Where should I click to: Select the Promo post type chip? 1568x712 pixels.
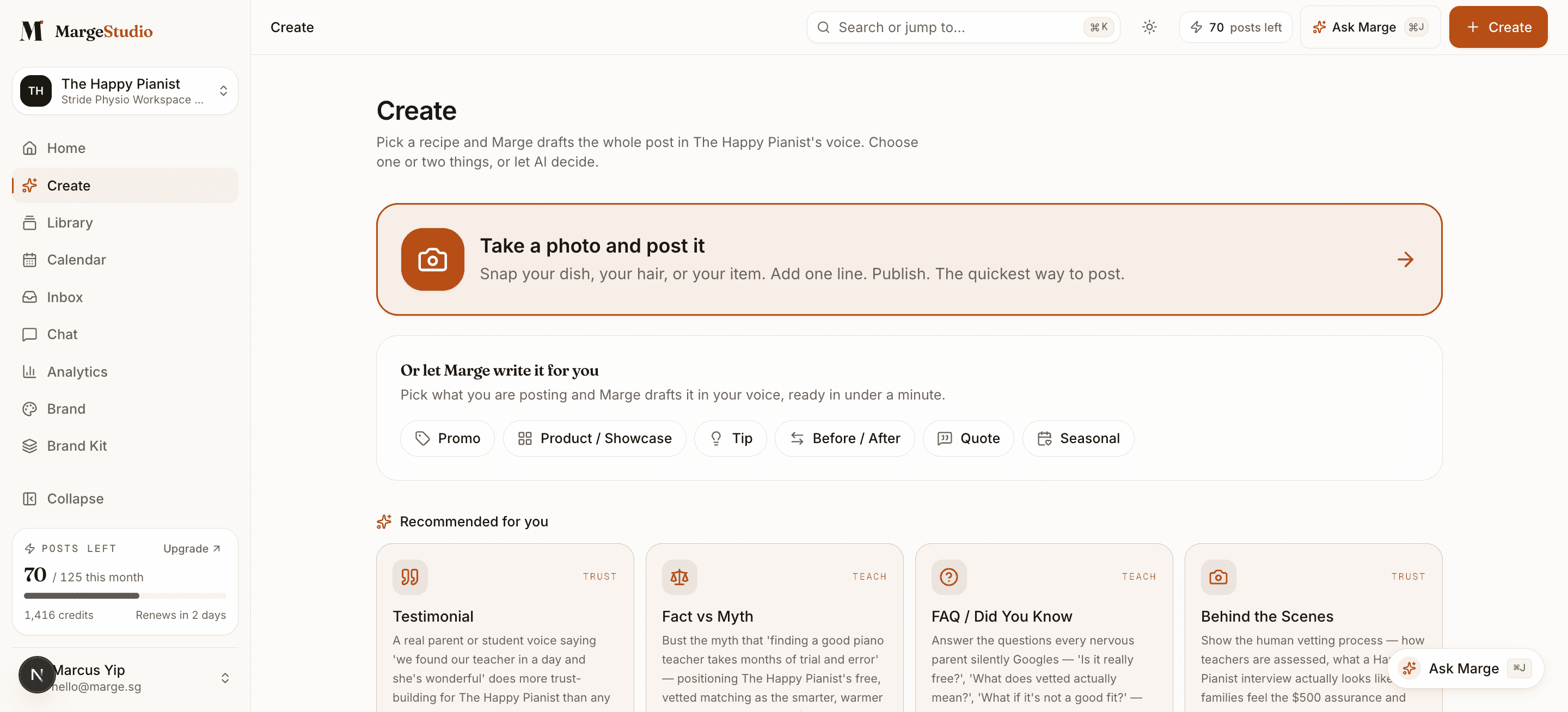(x=448, y=438)
